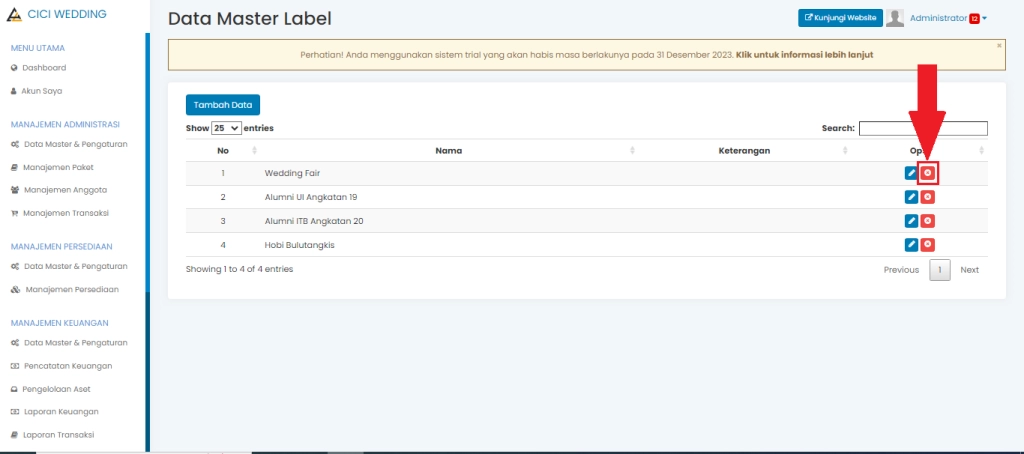Screen dimensions: 1024x454
Task: Open Data Master & Pengaturan under Persediaan
Action: [x=69, y=267]
